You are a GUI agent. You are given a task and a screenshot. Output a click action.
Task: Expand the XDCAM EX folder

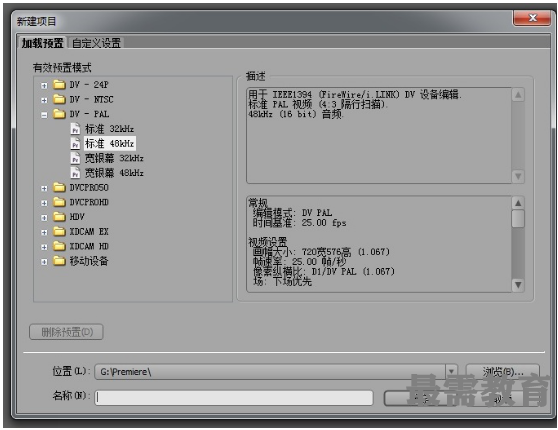tap(44, 232)
